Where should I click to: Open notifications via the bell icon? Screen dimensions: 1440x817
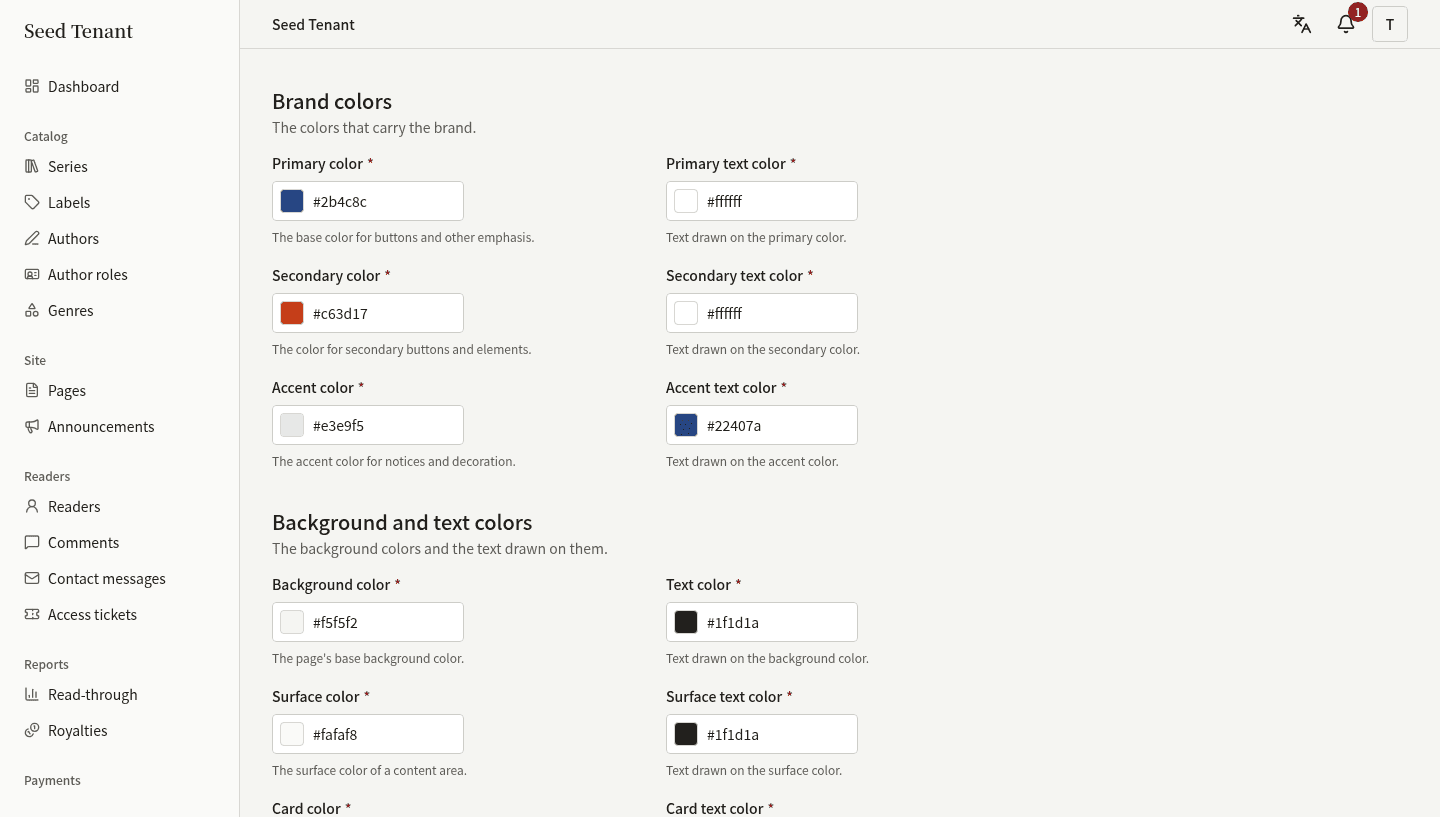(1346, 25)
